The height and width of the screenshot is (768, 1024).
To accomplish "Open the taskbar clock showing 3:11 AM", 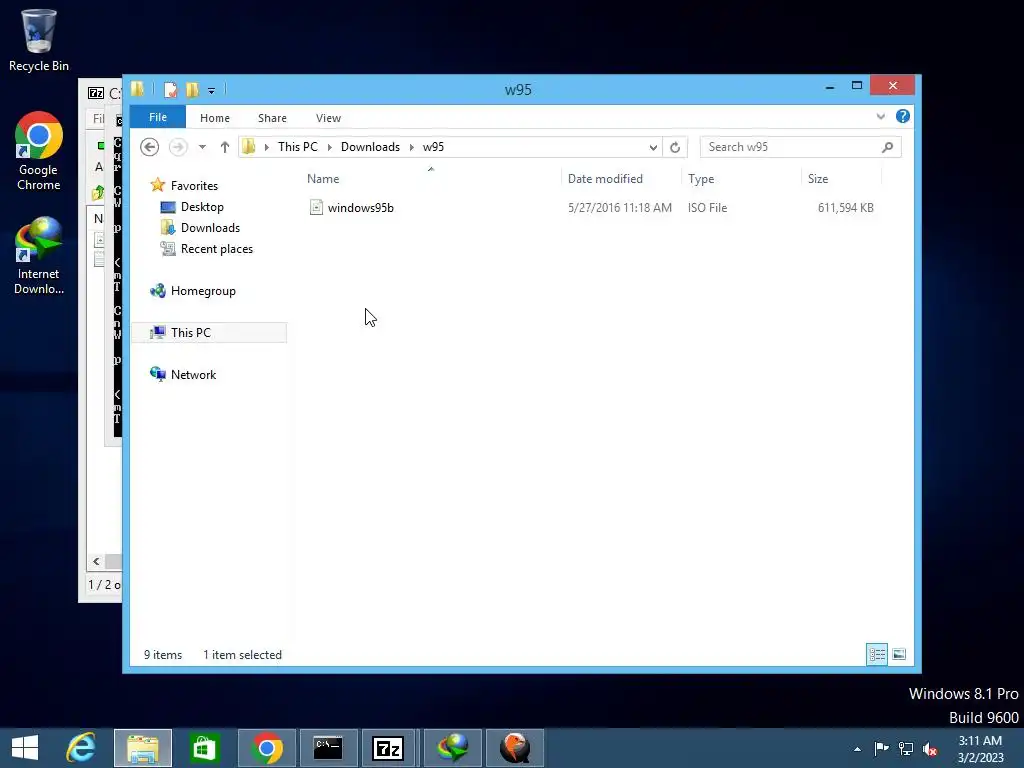I will click(x=980, y=749).
